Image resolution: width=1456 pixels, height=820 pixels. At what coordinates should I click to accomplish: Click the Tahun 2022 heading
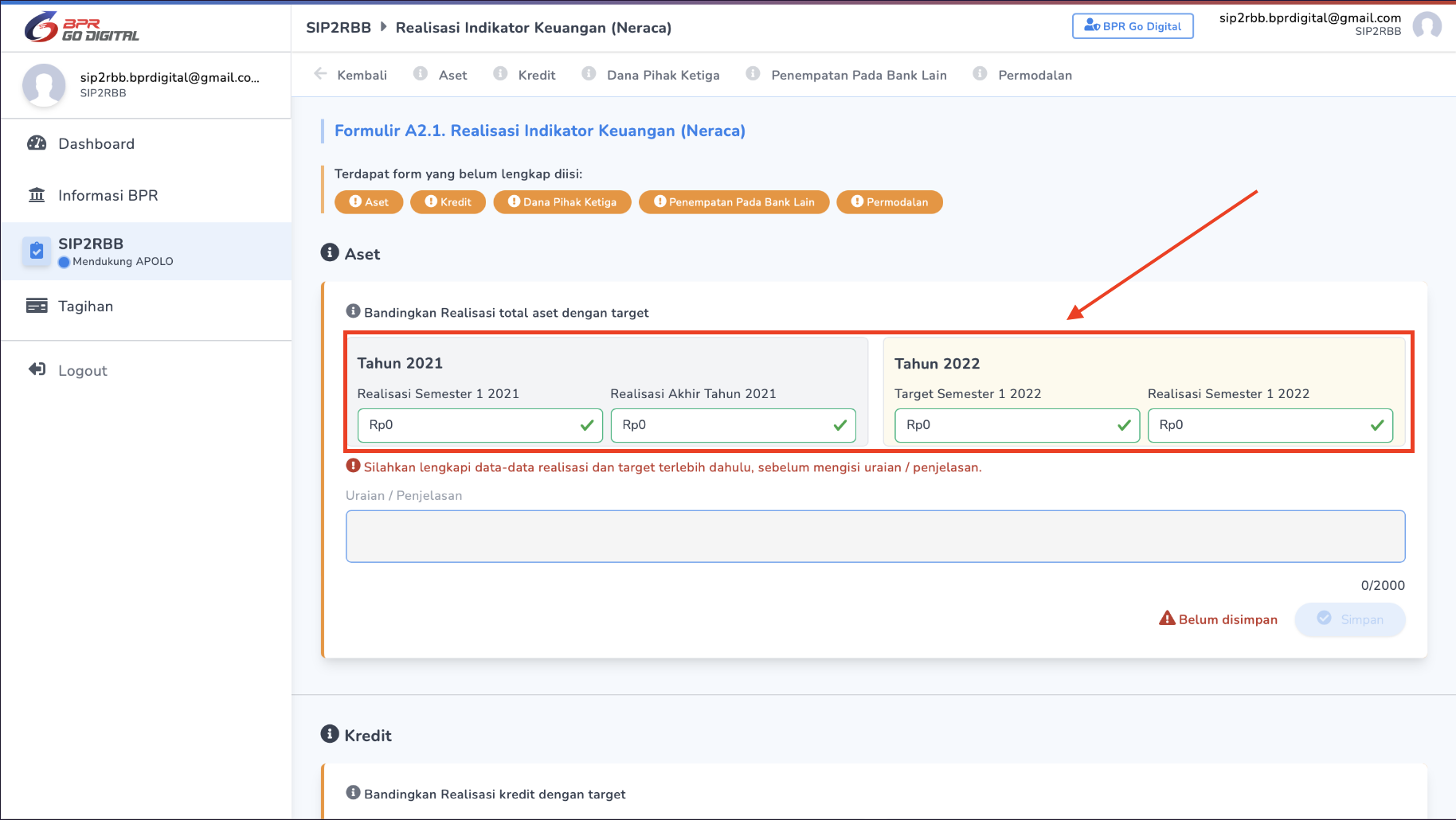tap(937, 364)
